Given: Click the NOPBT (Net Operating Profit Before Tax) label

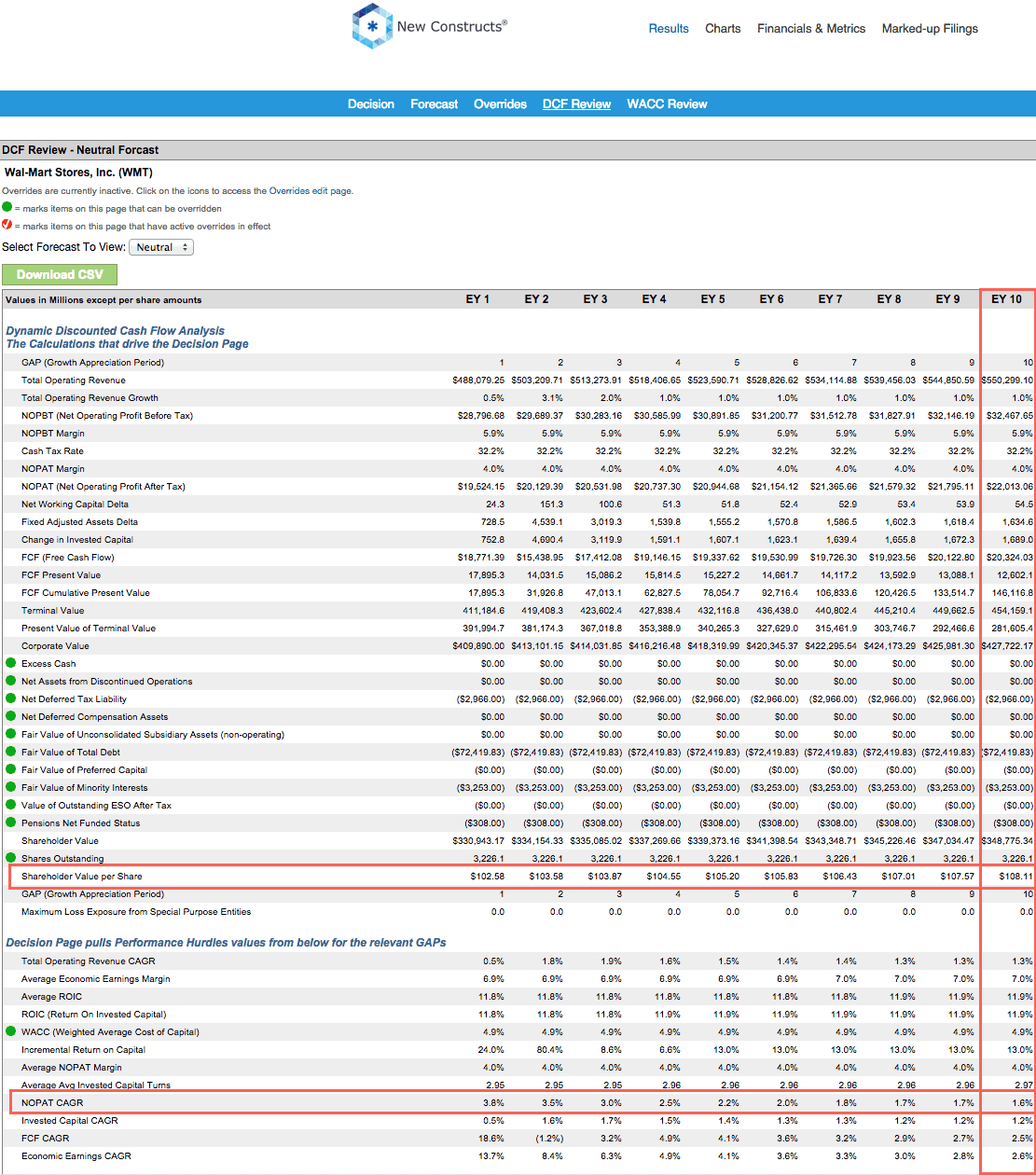Looking at the screenshot, I should [x=107, y=416].
